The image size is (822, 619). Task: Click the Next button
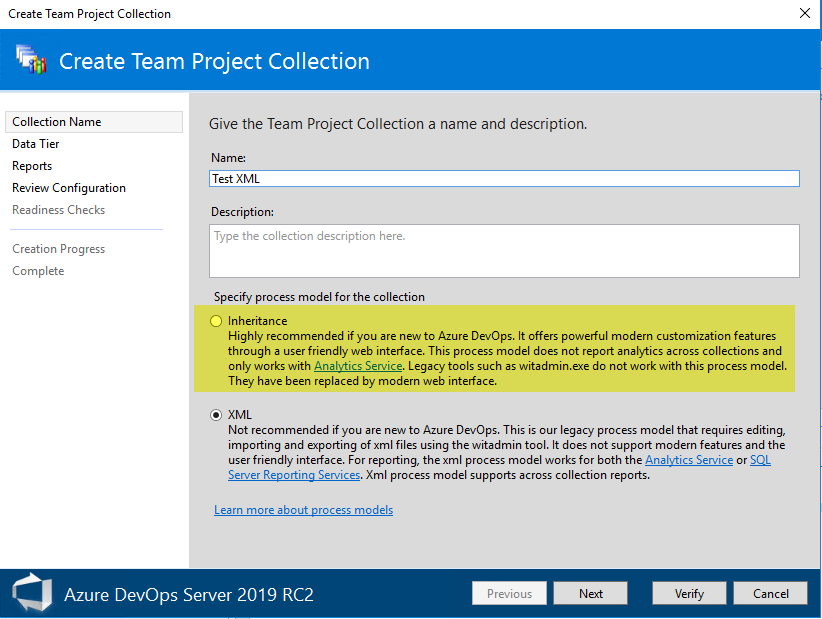point(590,593)
